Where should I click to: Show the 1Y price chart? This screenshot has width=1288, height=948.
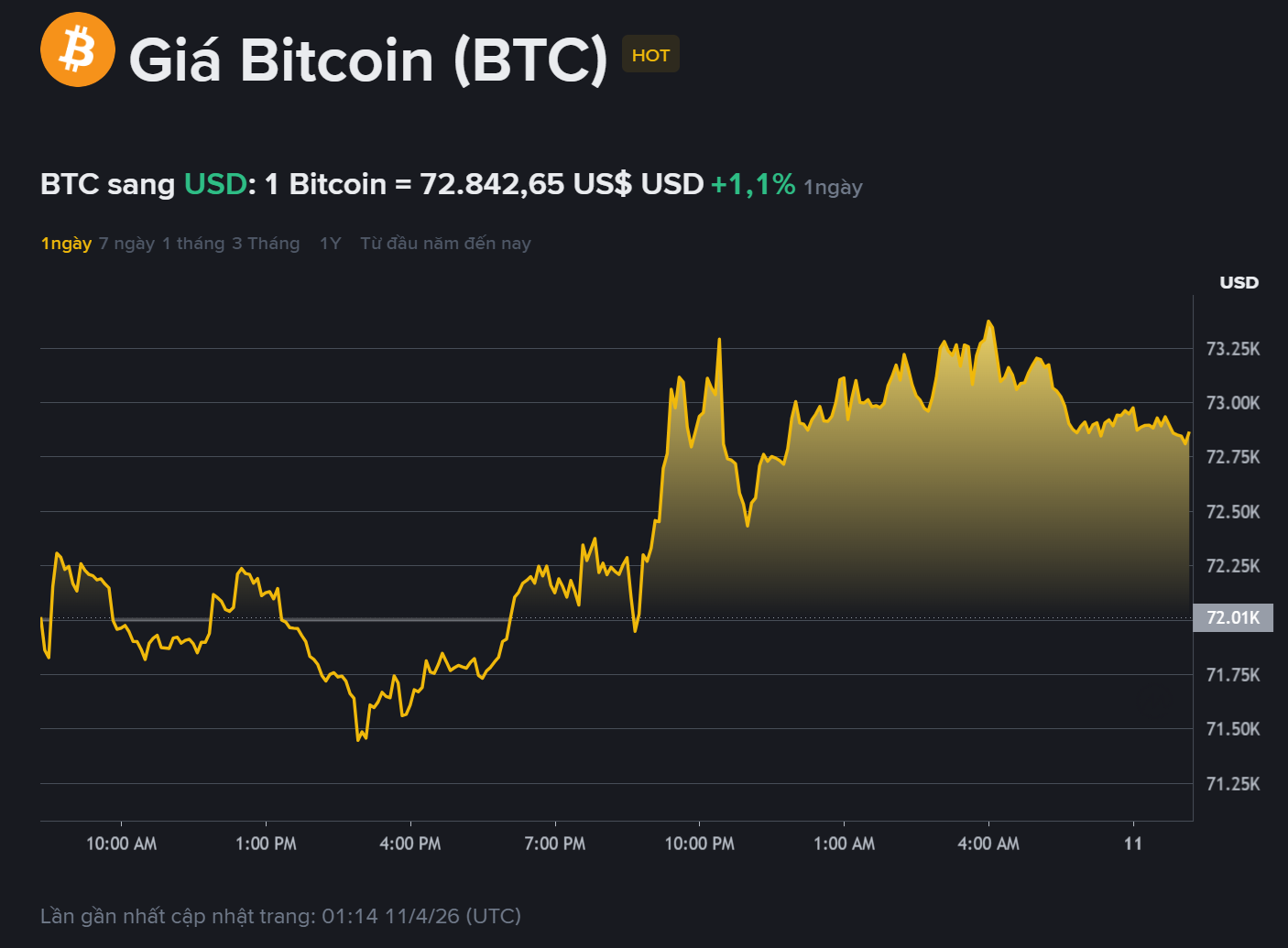tap(330, 244)
